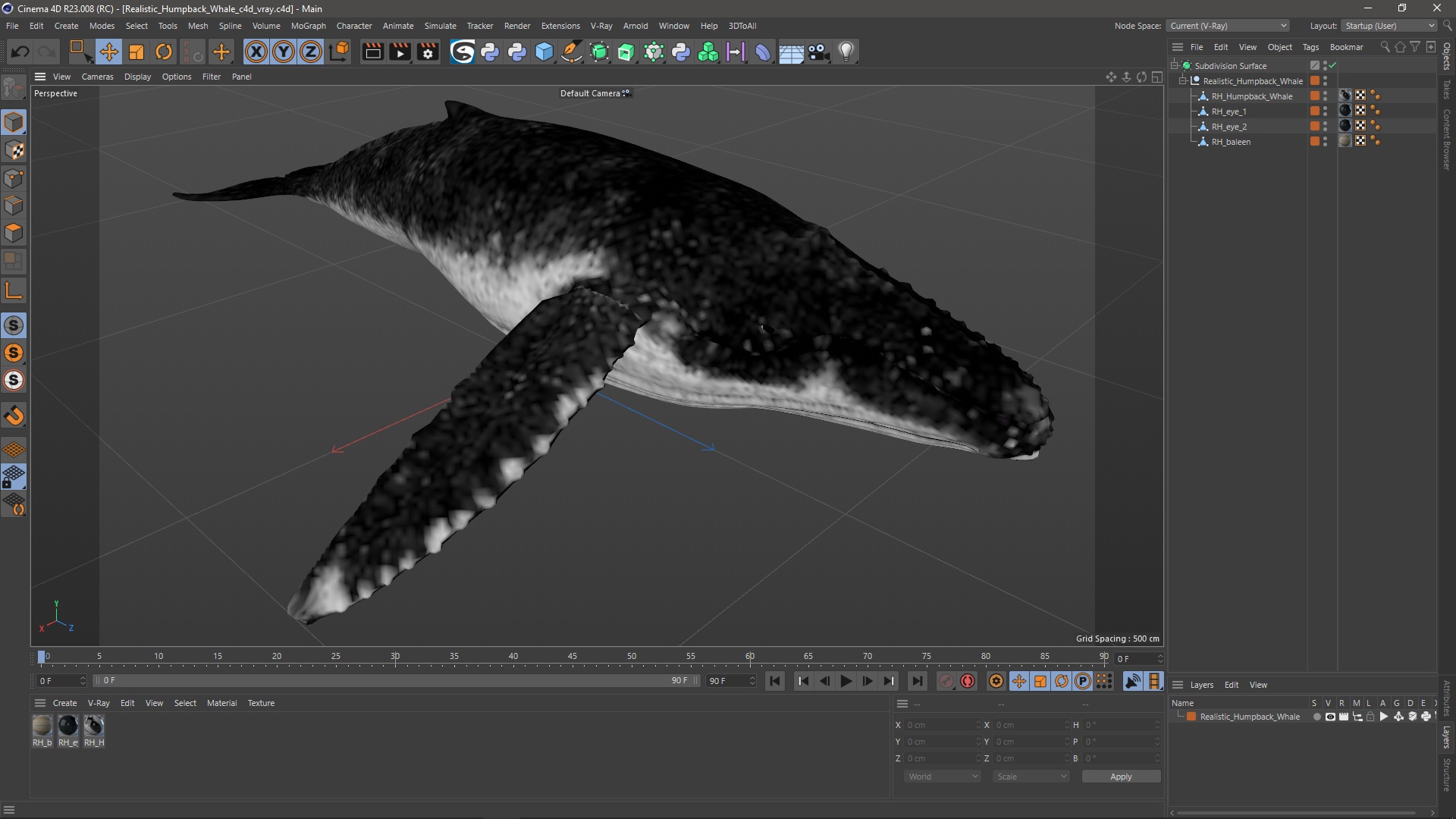Play the animation forwards

(846, 681)
